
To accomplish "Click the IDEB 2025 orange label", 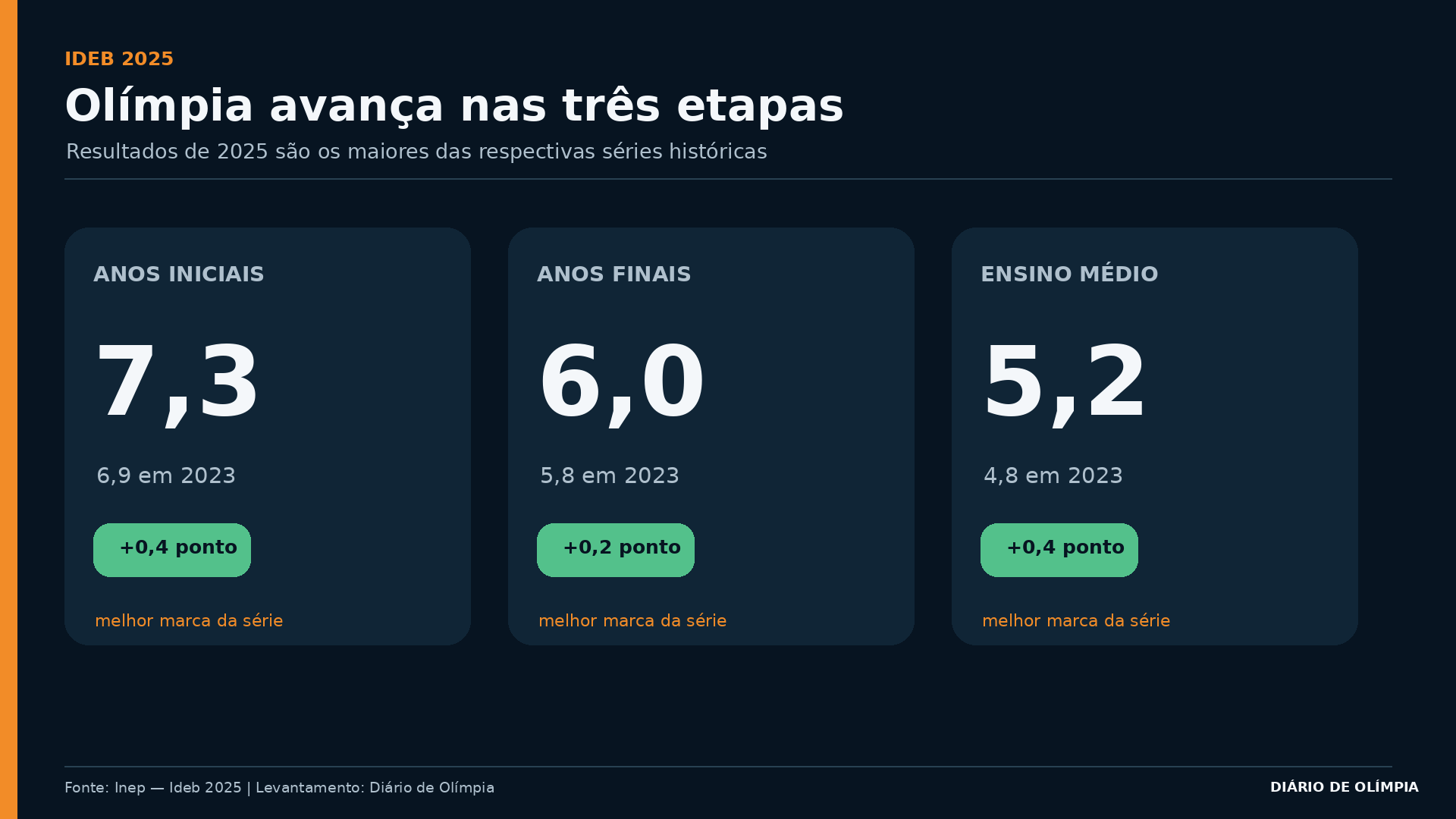I will (119, 59).
